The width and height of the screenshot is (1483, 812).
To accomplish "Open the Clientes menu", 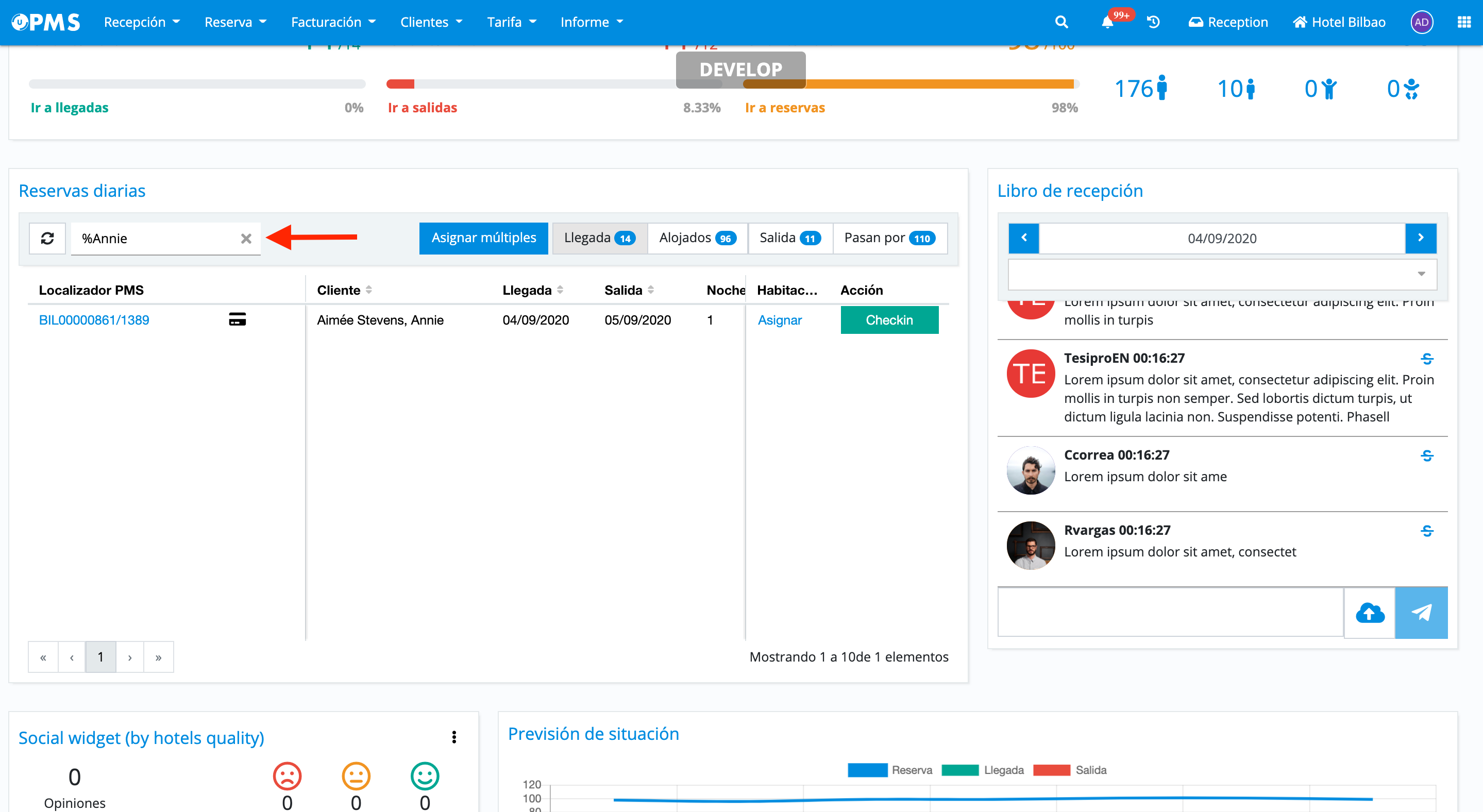I will pyautogui.click(x=431, y=22).
